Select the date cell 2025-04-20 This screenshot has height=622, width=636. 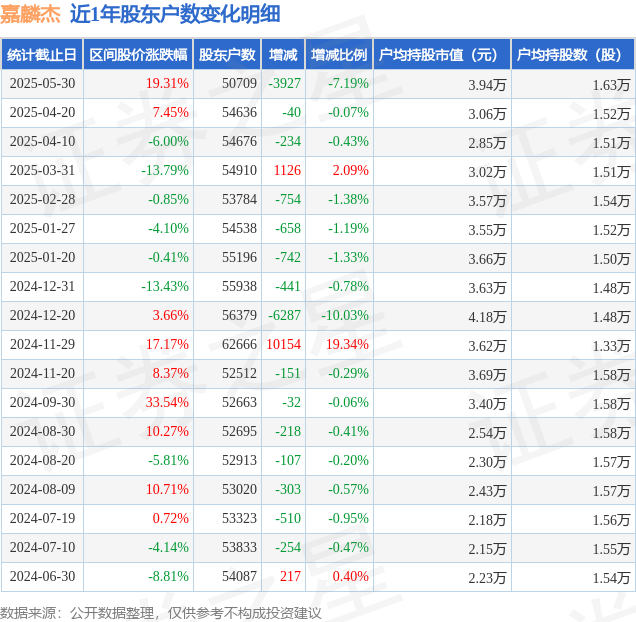(x=43, y=112)
